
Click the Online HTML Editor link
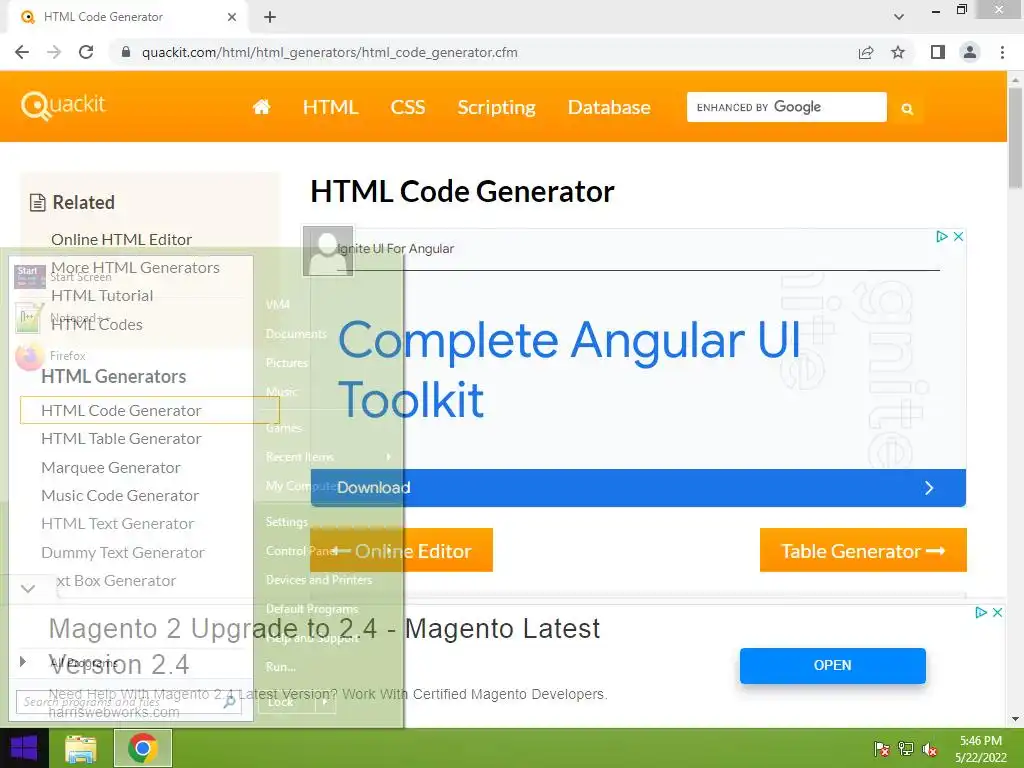coord(121,240)
